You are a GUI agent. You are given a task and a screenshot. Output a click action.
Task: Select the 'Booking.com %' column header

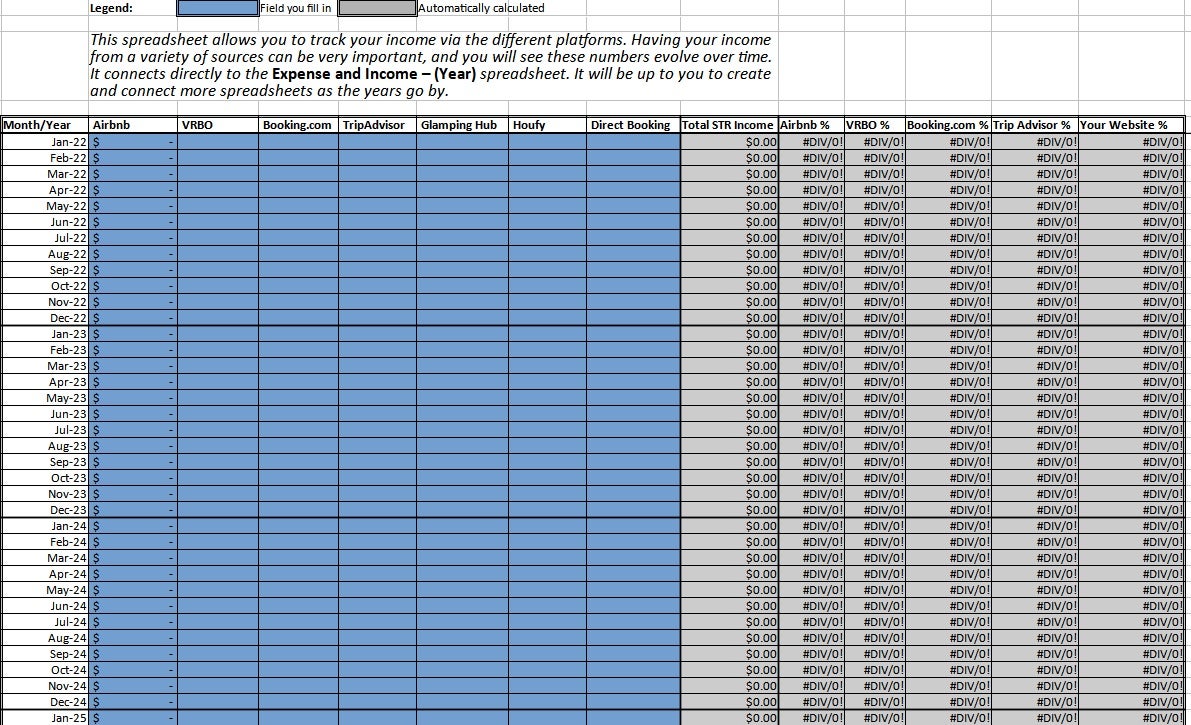point(949,125)
